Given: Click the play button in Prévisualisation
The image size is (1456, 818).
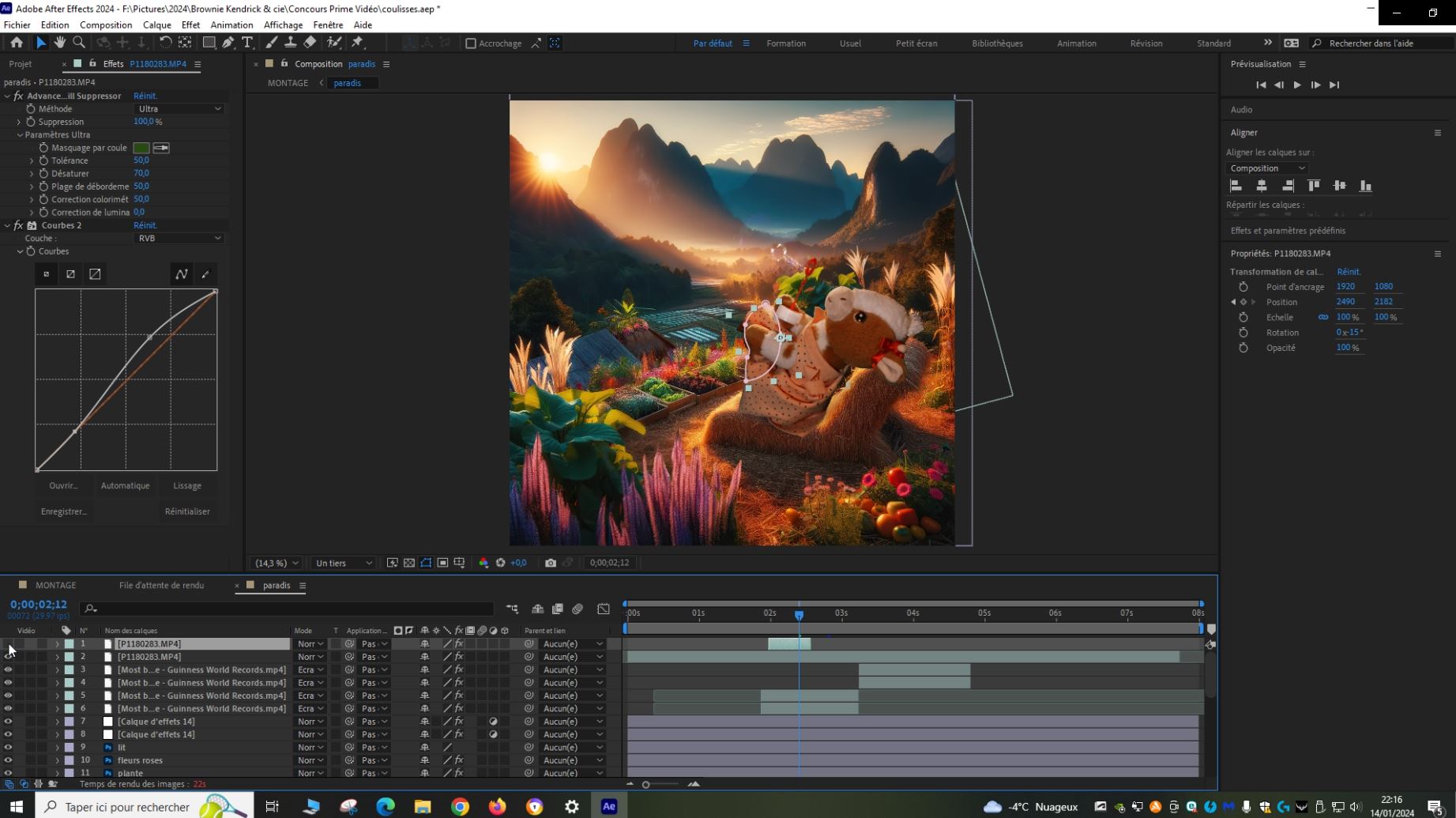Looking at the screenshot, I should click(1297, 85).
